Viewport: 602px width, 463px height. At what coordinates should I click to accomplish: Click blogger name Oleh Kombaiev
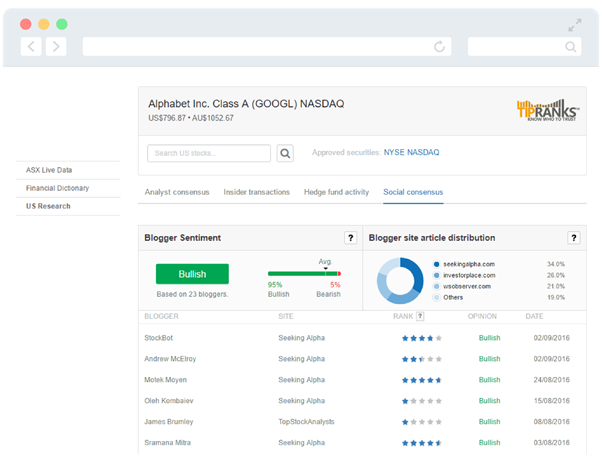pyautogui.click(x=169, y=401)
